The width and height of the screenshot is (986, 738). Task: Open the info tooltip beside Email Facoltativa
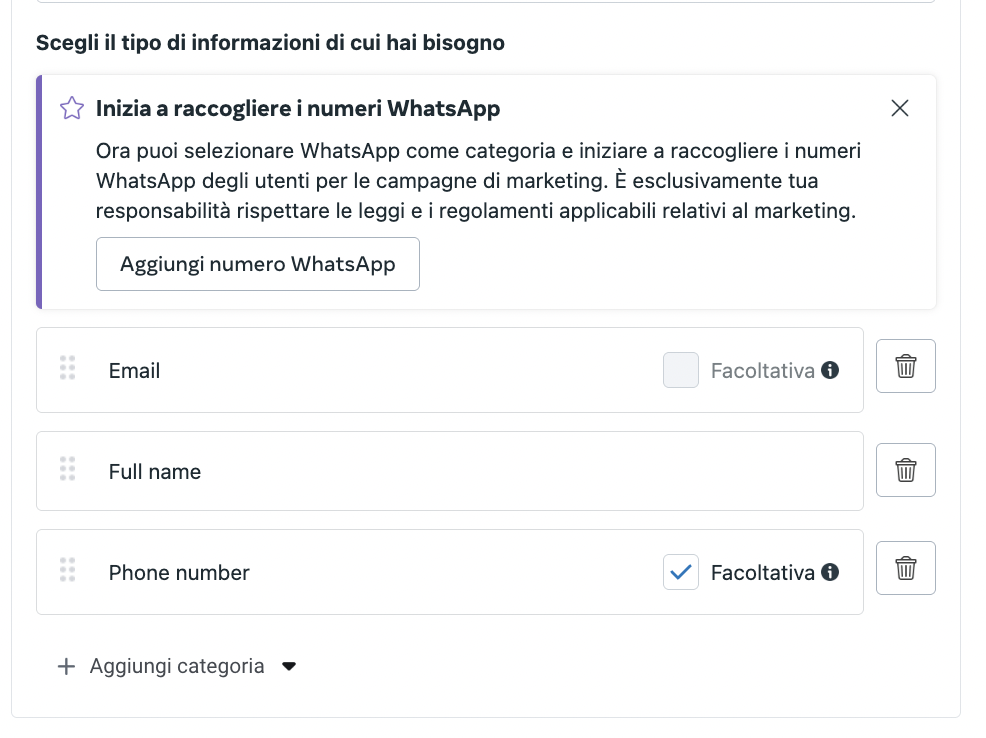coord(829,370)
